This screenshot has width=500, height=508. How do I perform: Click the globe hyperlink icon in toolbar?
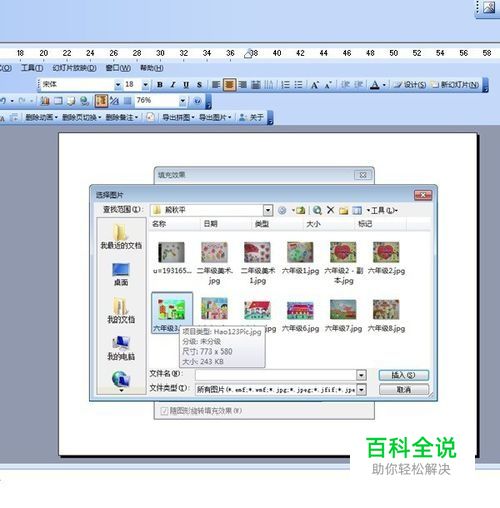coord(85,101)
